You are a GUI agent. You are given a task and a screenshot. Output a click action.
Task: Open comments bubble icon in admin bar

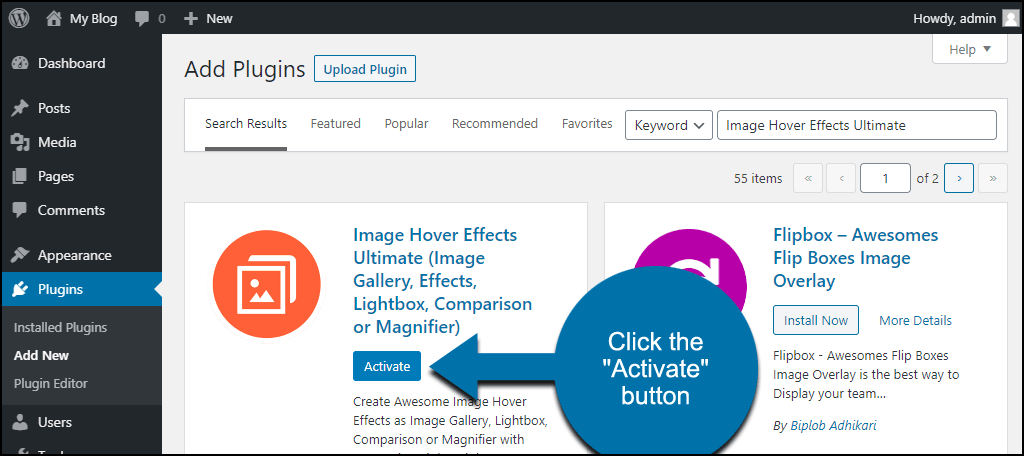point(142,19)
